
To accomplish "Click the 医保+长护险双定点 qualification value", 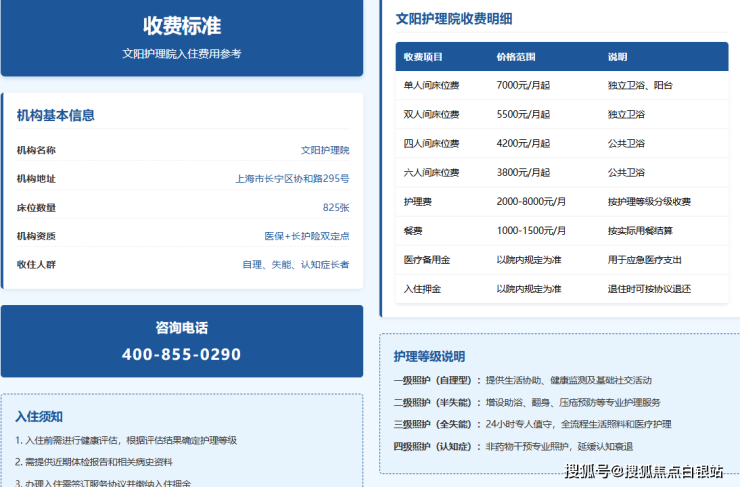I will (307, 236).
